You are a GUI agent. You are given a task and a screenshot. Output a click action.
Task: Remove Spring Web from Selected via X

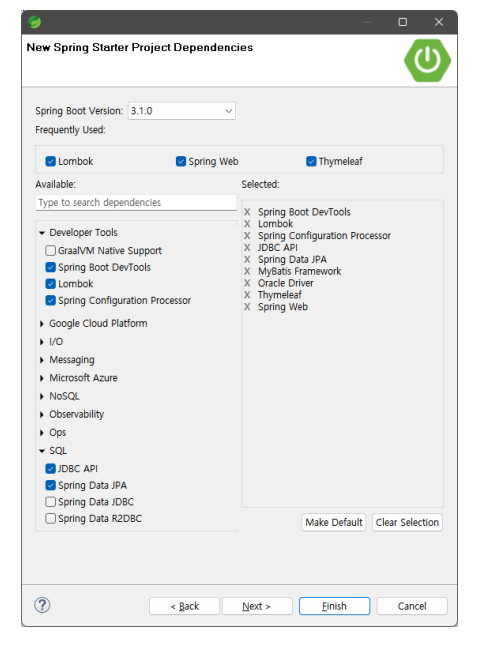pyautogui.click(x=247, y=307)
